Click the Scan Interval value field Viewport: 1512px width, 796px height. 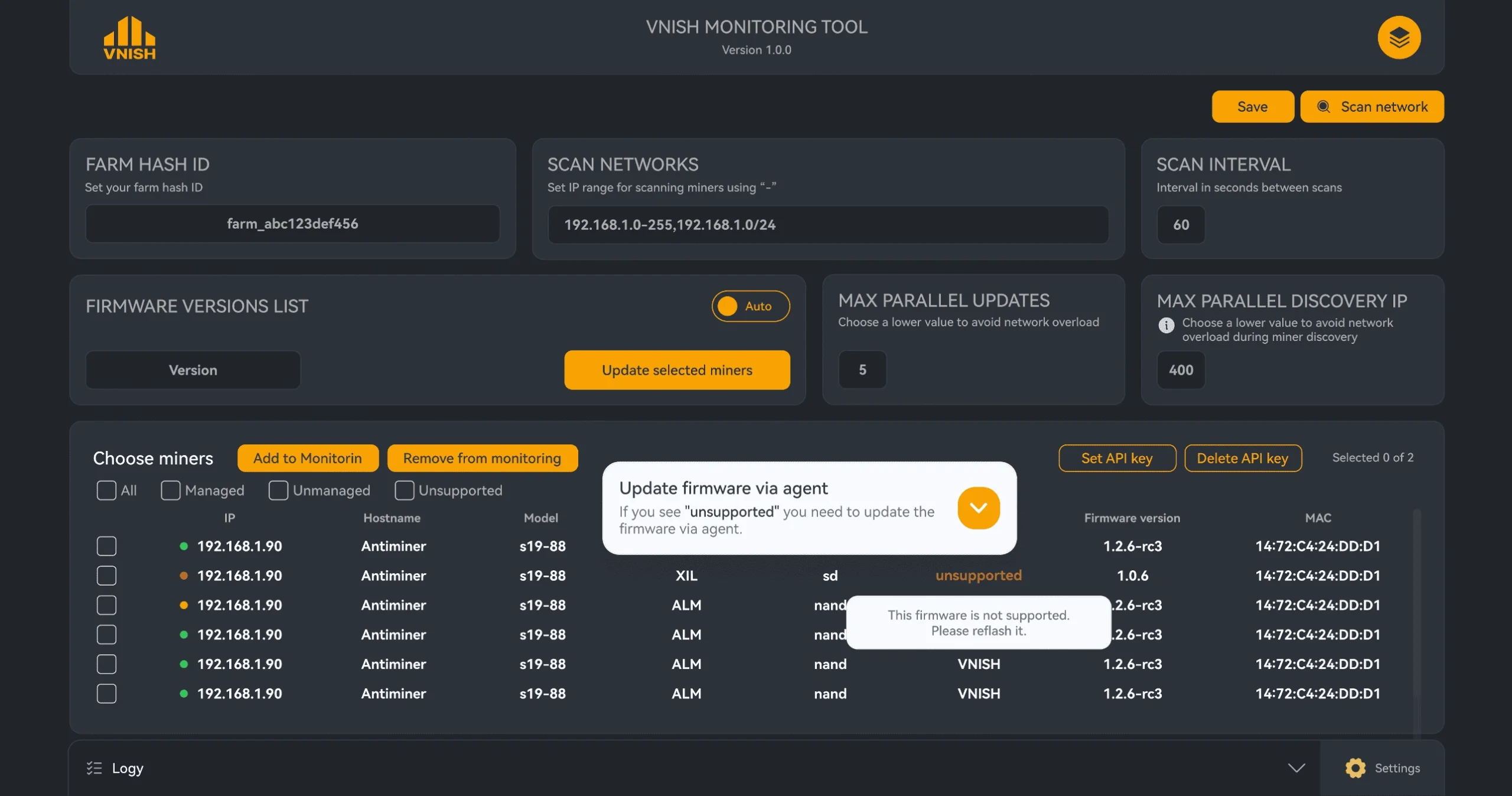pos(1181,225)
